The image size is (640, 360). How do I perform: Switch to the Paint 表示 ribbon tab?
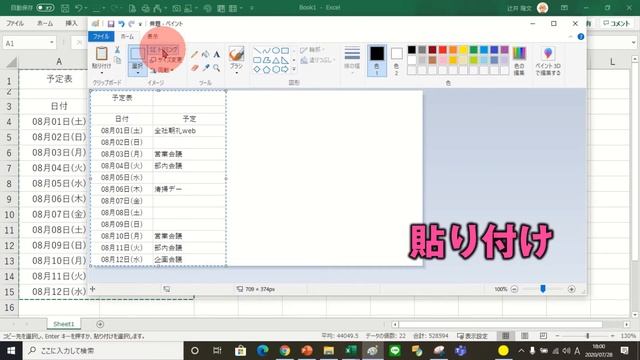point(152,37)
